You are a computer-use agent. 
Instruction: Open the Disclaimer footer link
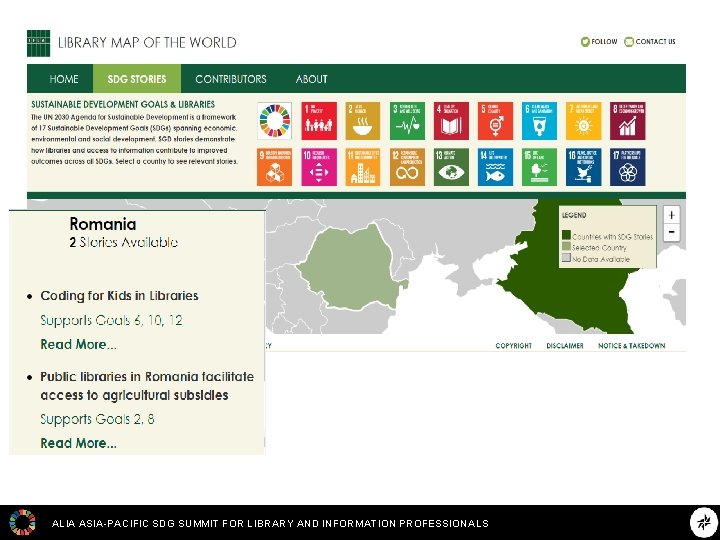565,346
